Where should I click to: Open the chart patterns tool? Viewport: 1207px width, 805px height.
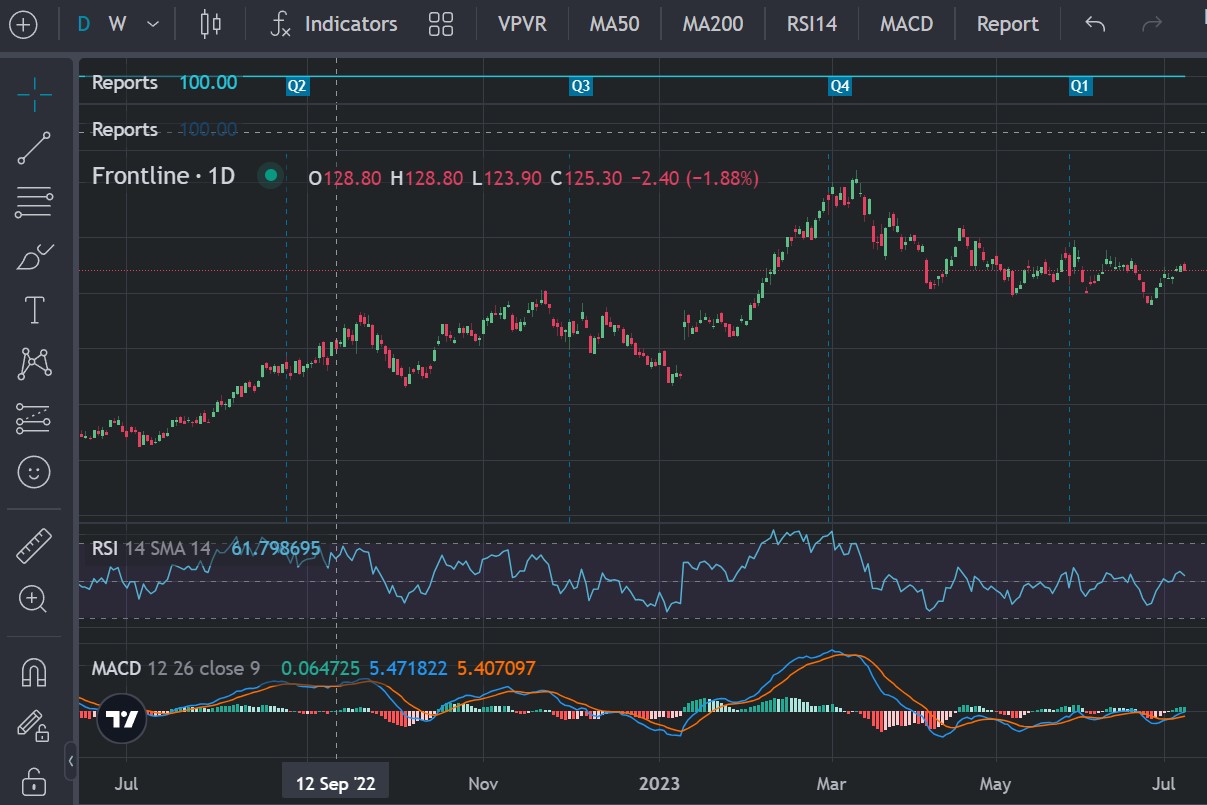pyautogui.click(x=35, y=363)
